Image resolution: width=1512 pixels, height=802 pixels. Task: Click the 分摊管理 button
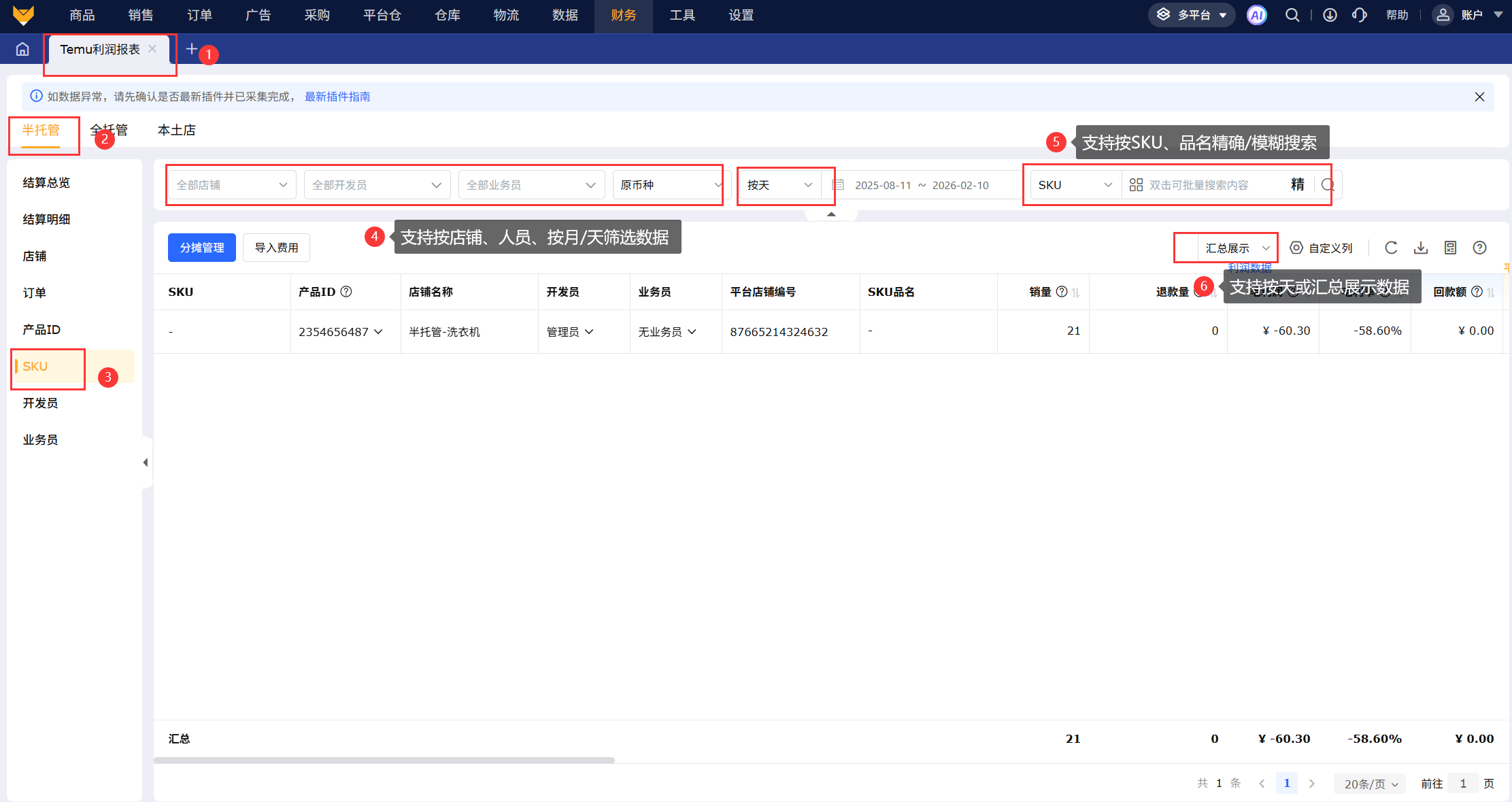(x=202, y=248)
